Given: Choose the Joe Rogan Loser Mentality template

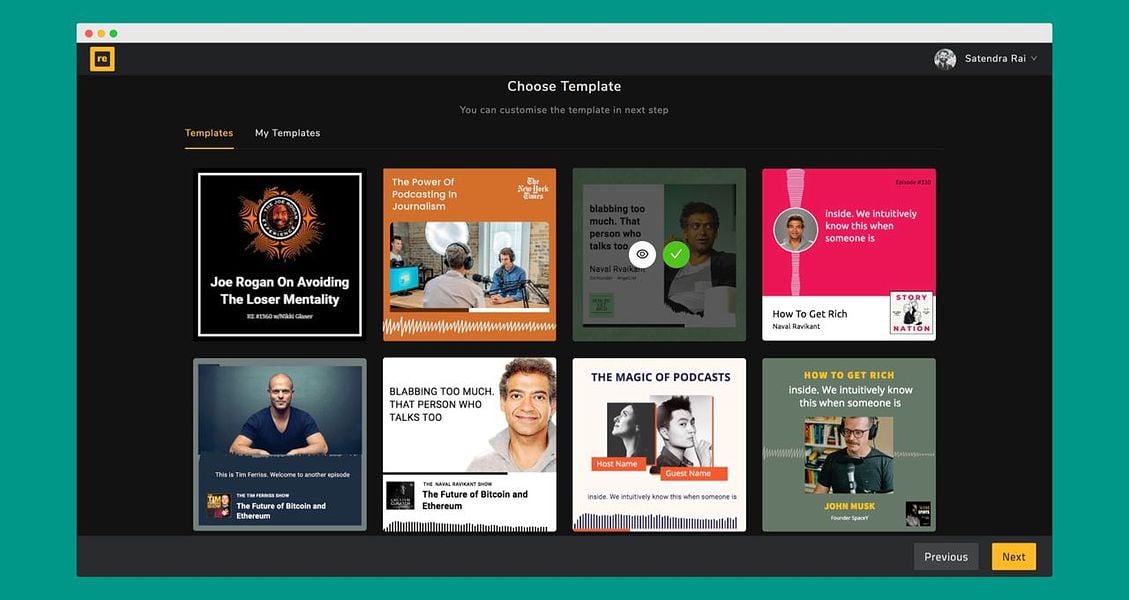Looking at the screenshot, I should (280, 254).
